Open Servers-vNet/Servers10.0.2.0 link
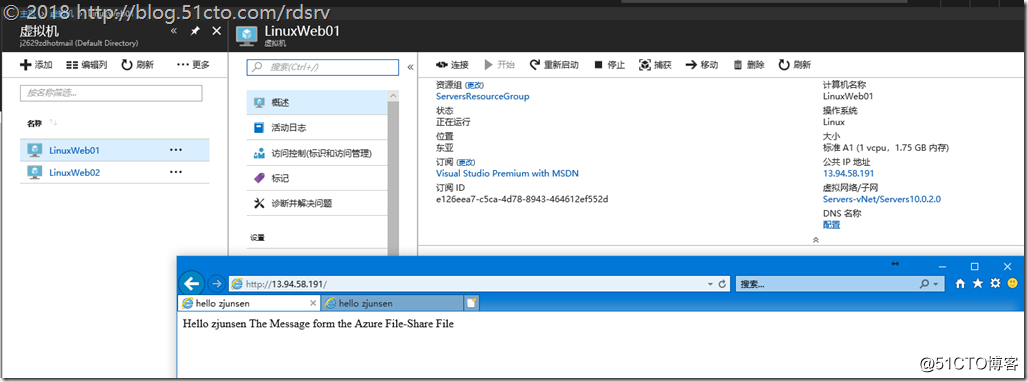Viewport: 1028px width, 382px height. 882,199
